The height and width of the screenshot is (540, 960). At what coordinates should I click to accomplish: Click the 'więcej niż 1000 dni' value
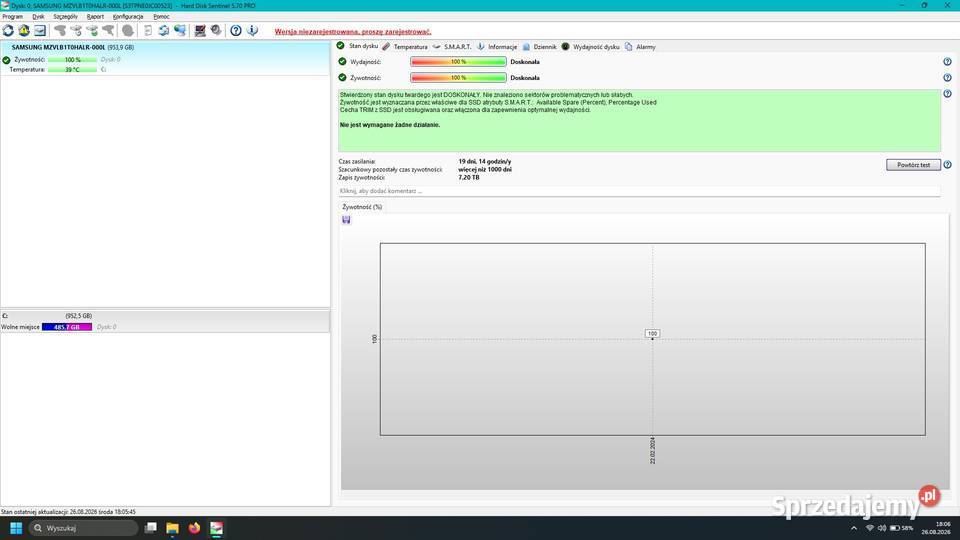(x=485, y=170)
